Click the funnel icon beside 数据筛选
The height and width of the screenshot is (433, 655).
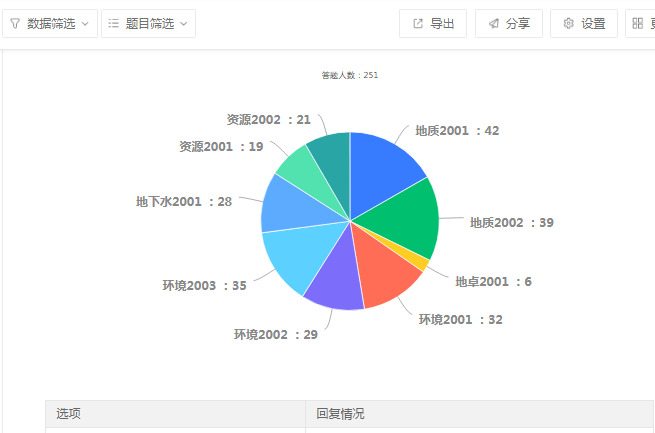[15, 23]
